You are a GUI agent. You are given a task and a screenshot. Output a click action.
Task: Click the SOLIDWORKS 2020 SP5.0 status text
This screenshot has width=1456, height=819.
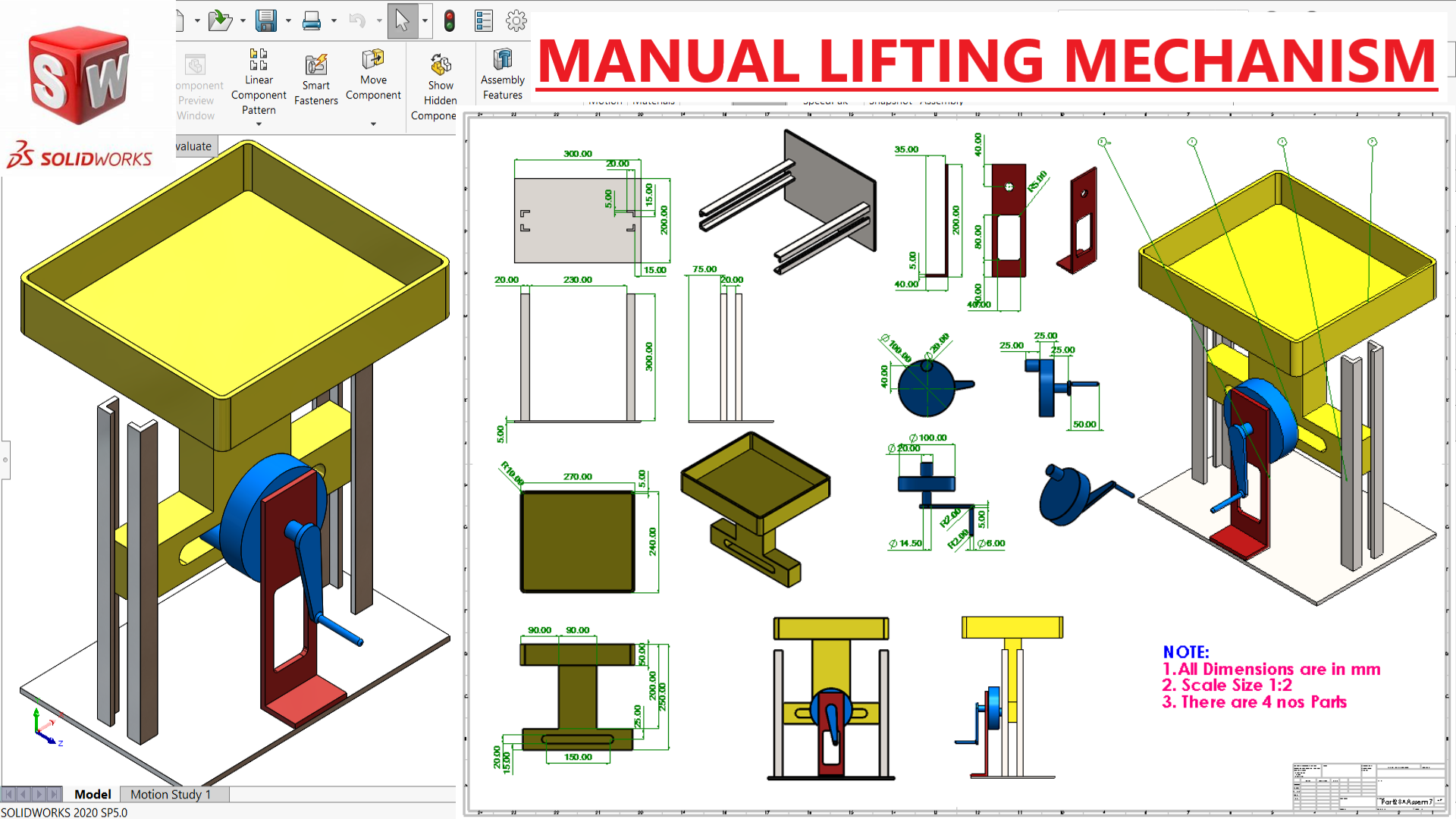pos(64,812)
